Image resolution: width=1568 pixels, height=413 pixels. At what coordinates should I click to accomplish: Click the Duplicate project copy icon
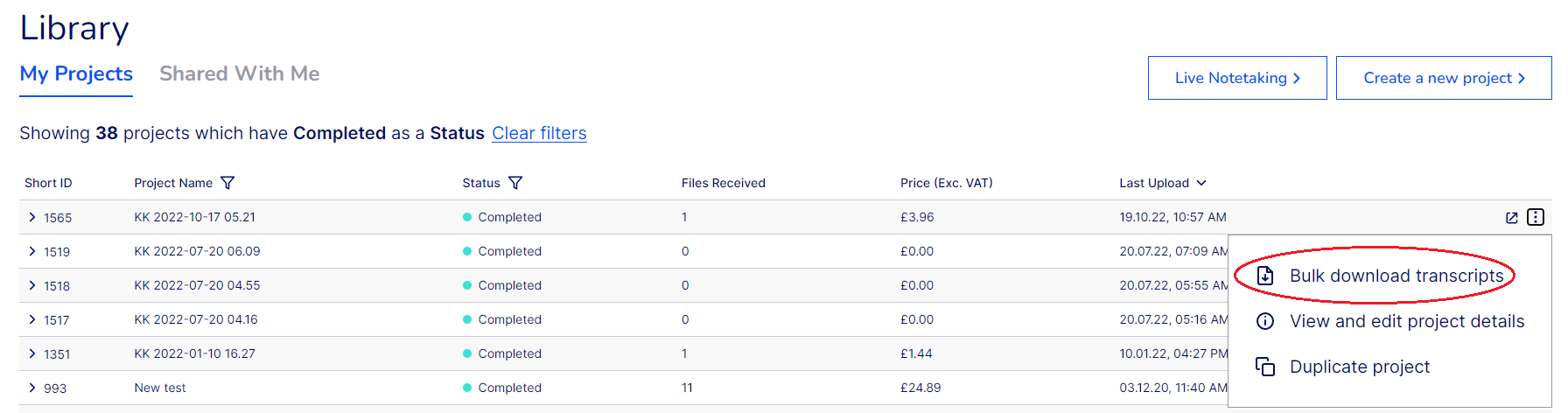(x=1265, y=367)
